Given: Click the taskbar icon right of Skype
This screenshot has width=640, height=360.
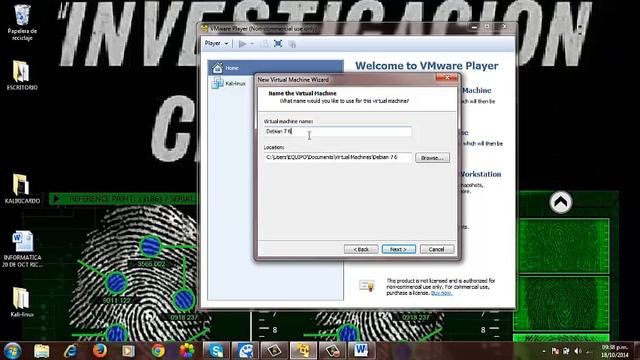Looking at the screenshot, I should pyautogui.click(x=245, y=351).
